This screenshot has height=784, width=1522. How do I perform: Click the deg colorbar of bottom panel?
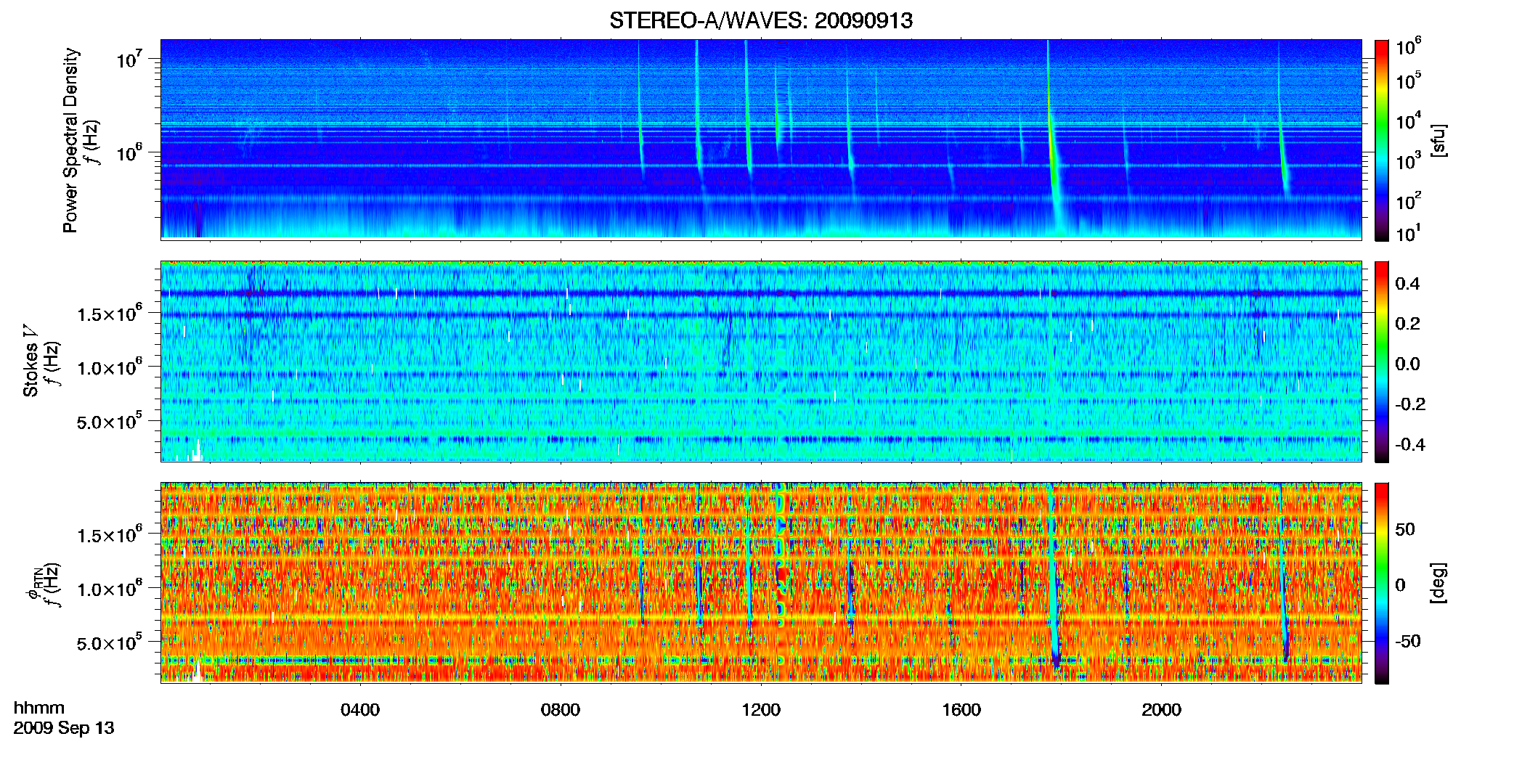coord(1382,583)
